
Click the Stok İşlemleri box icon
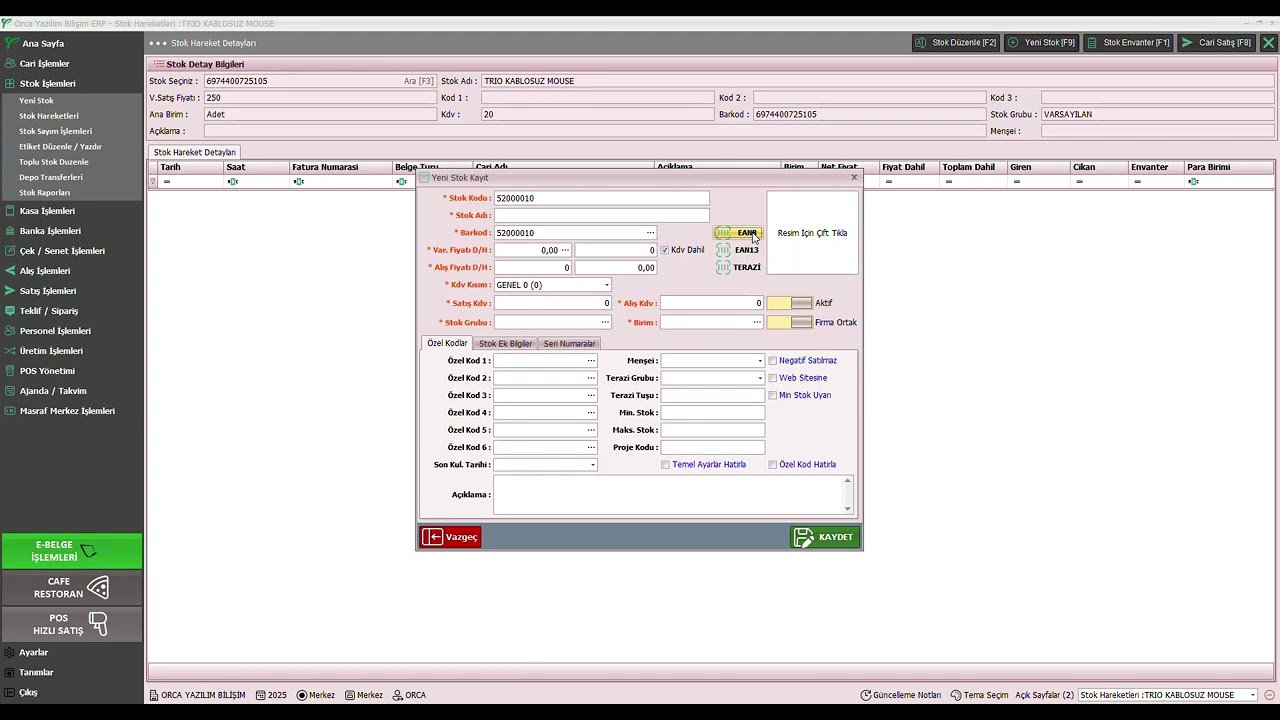(x=10, y=84)
